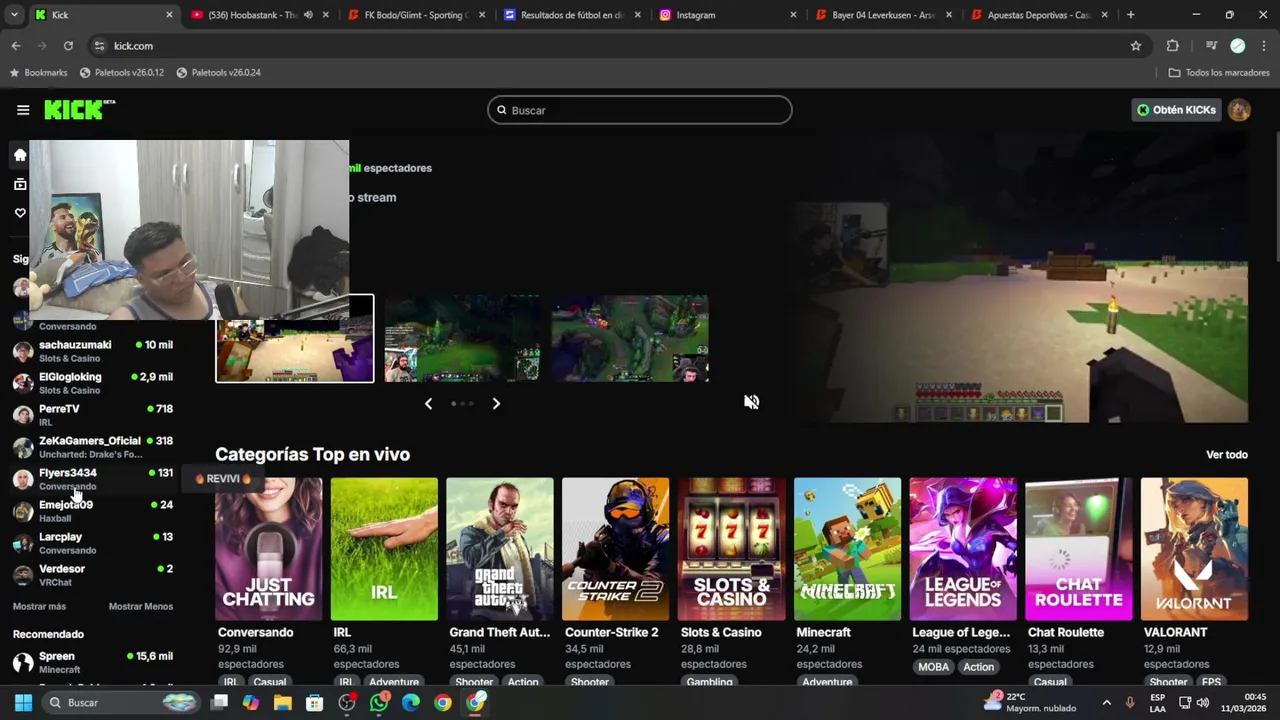Screen dimensions: 1280x720
Task: Open the Todos los marcadores folder
Action: [x=1218, y=73]
